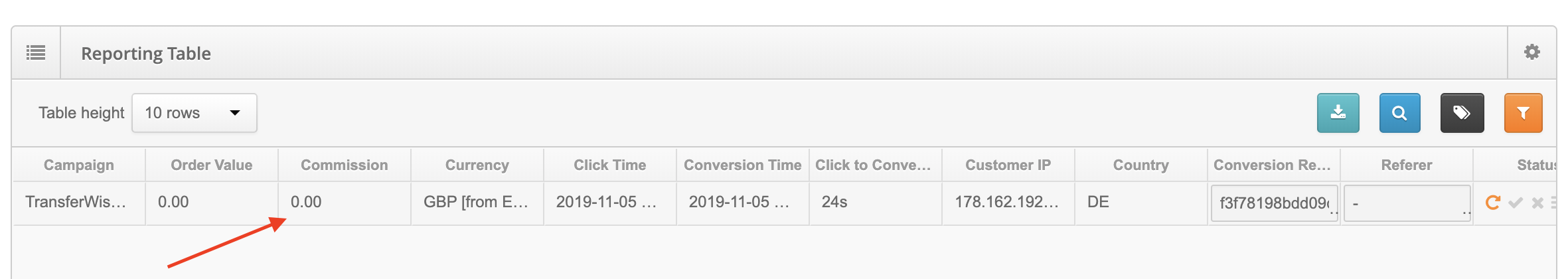This screenshot has height=279, width=1568.
Task: Sort by the Campaign column header
Action: click(x=78, y=165)
